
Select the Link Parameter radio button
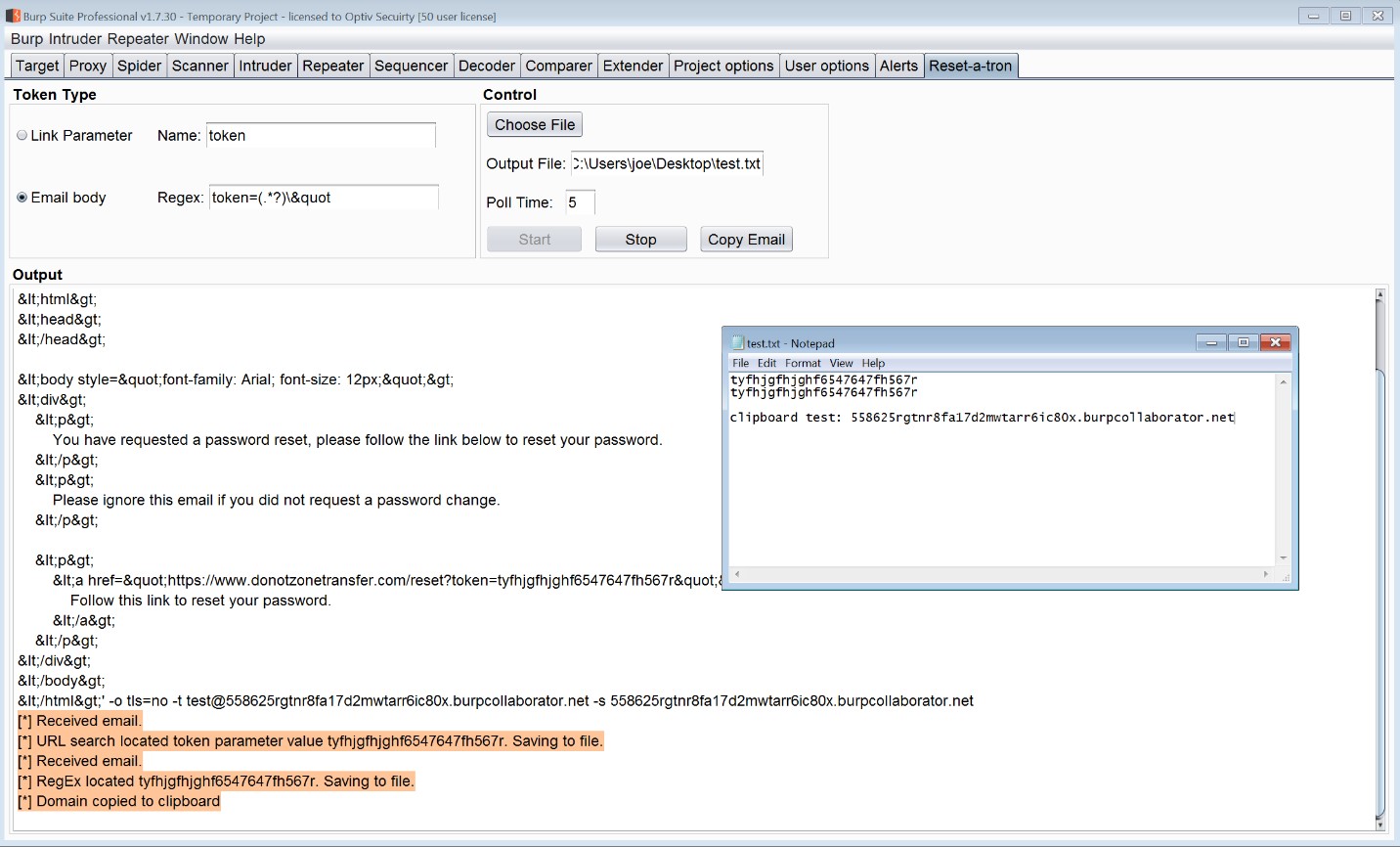coord(22,136)
